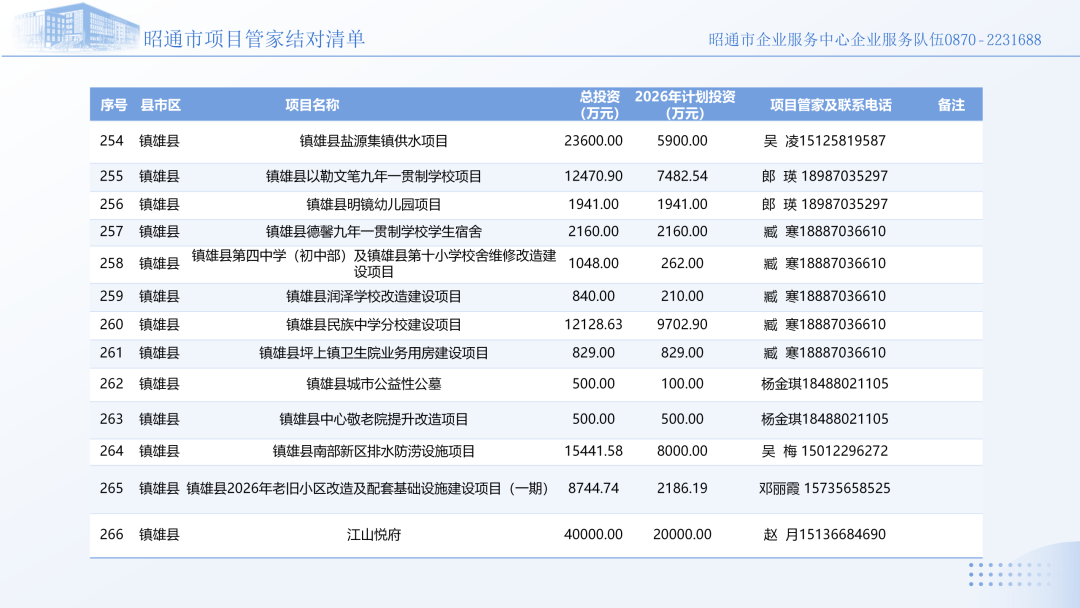Click the 备注 column header
This screenshot has width=1080, height=608.
coord(951,105)
